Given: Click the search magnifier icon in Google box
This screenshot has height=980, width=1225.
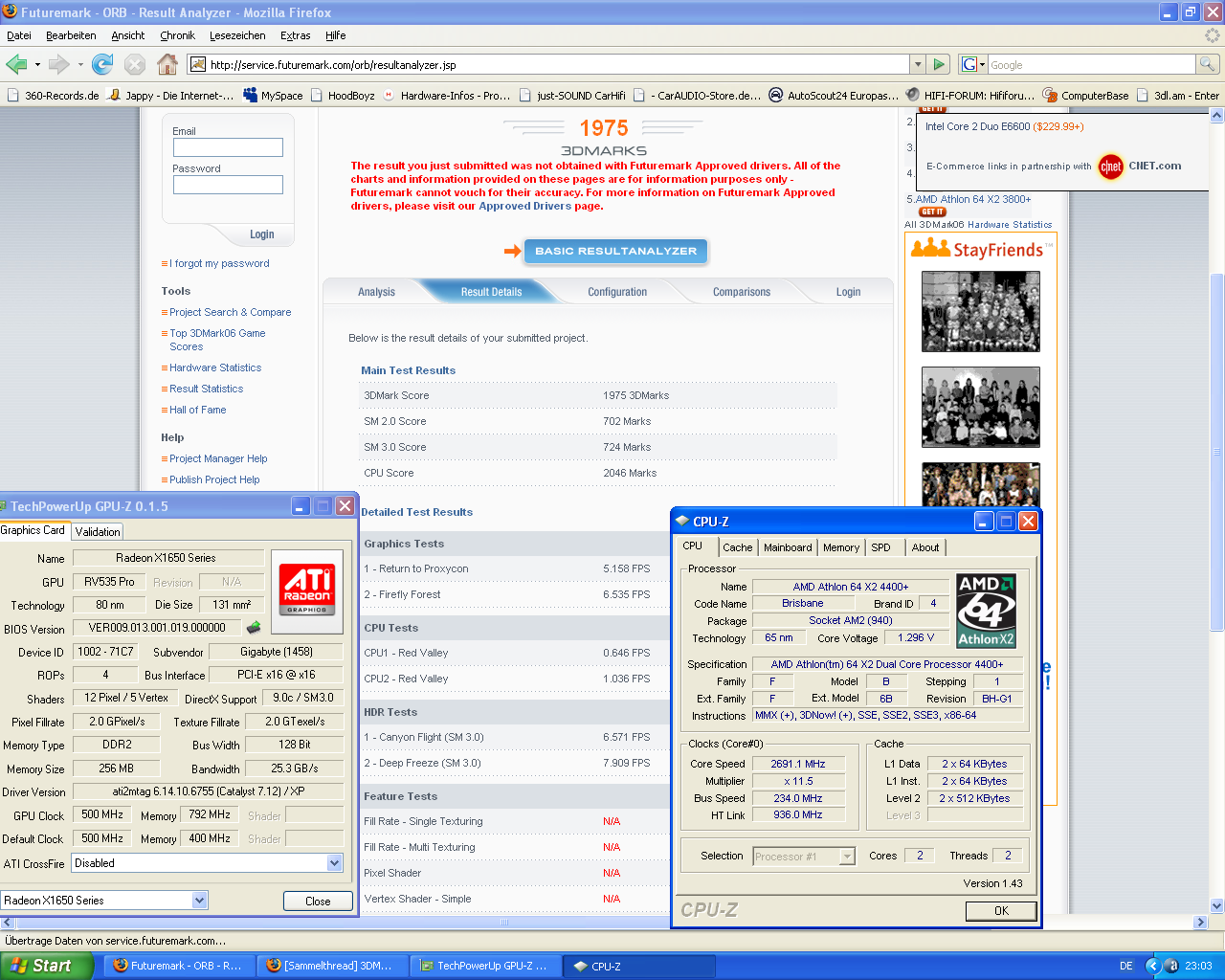Looking at the screenshot, I should (x=1208, y=64).
